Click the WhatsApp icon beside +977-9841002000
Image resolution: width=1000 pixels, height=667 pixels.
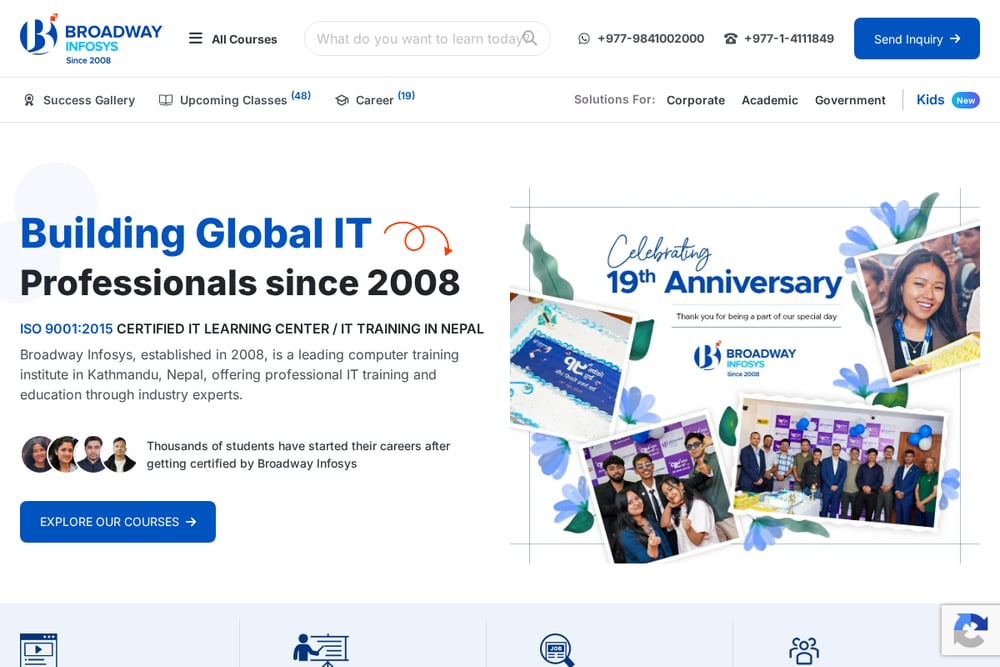[x=584, y=38]
